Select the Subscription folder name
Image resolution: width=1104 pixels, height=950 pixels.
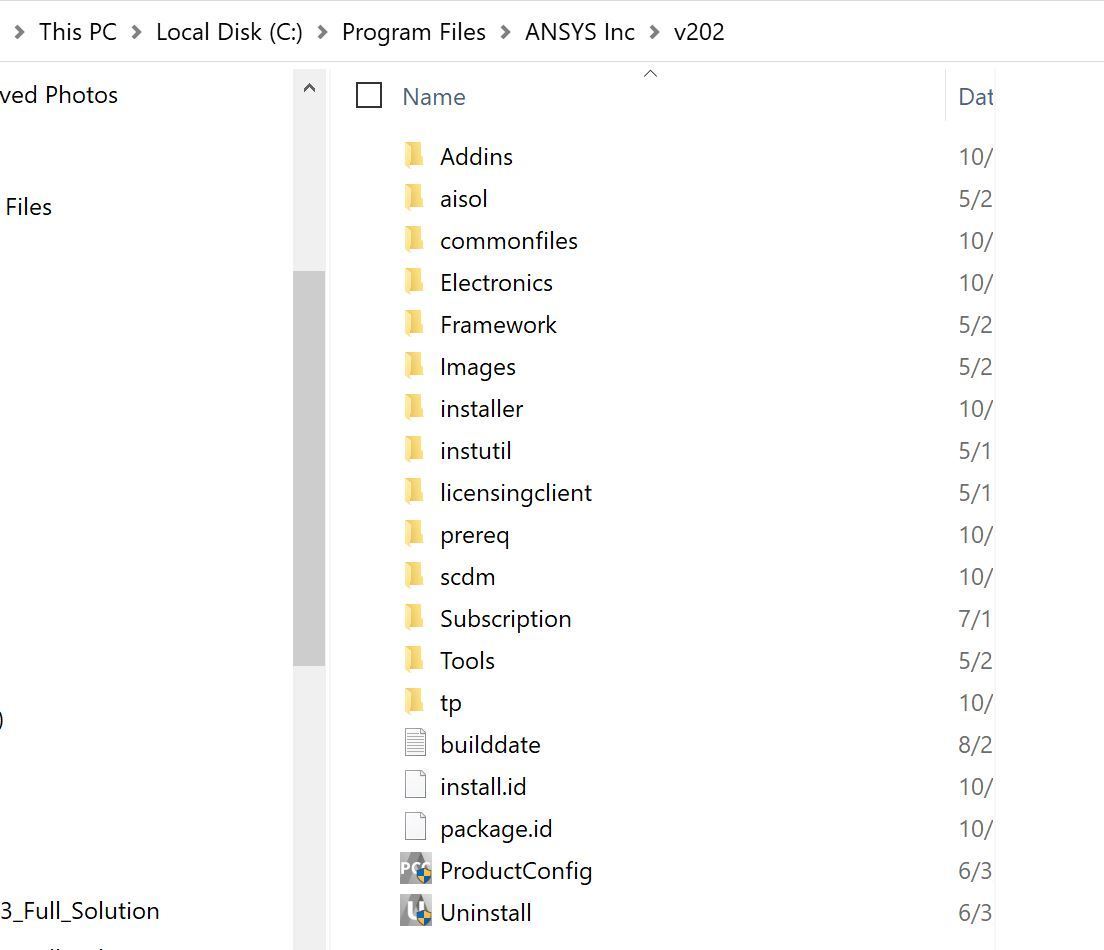tap(506, 619)
